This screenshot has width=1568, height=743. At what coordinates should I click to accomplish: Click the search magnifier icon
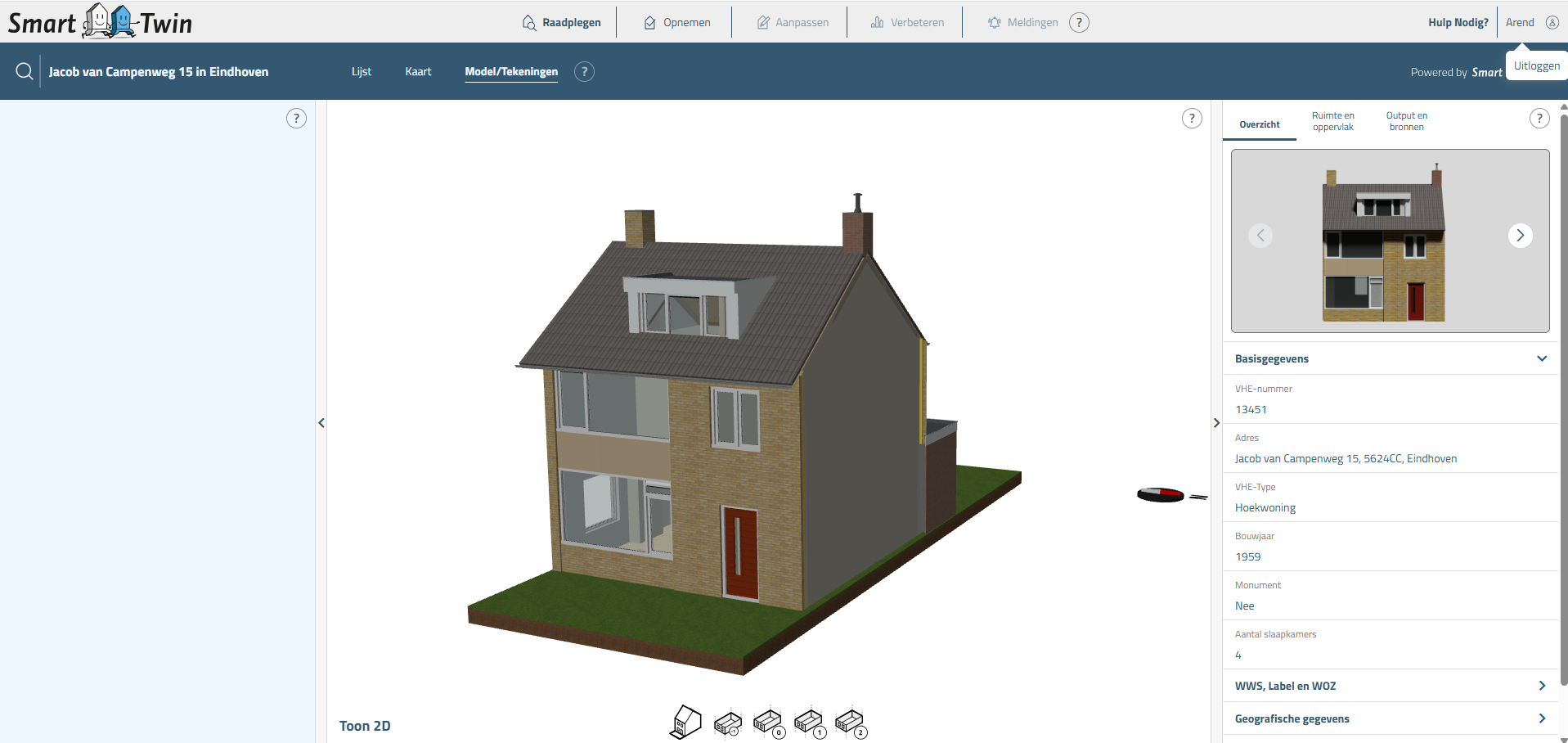pyautogui.click(x=25, y=72)
